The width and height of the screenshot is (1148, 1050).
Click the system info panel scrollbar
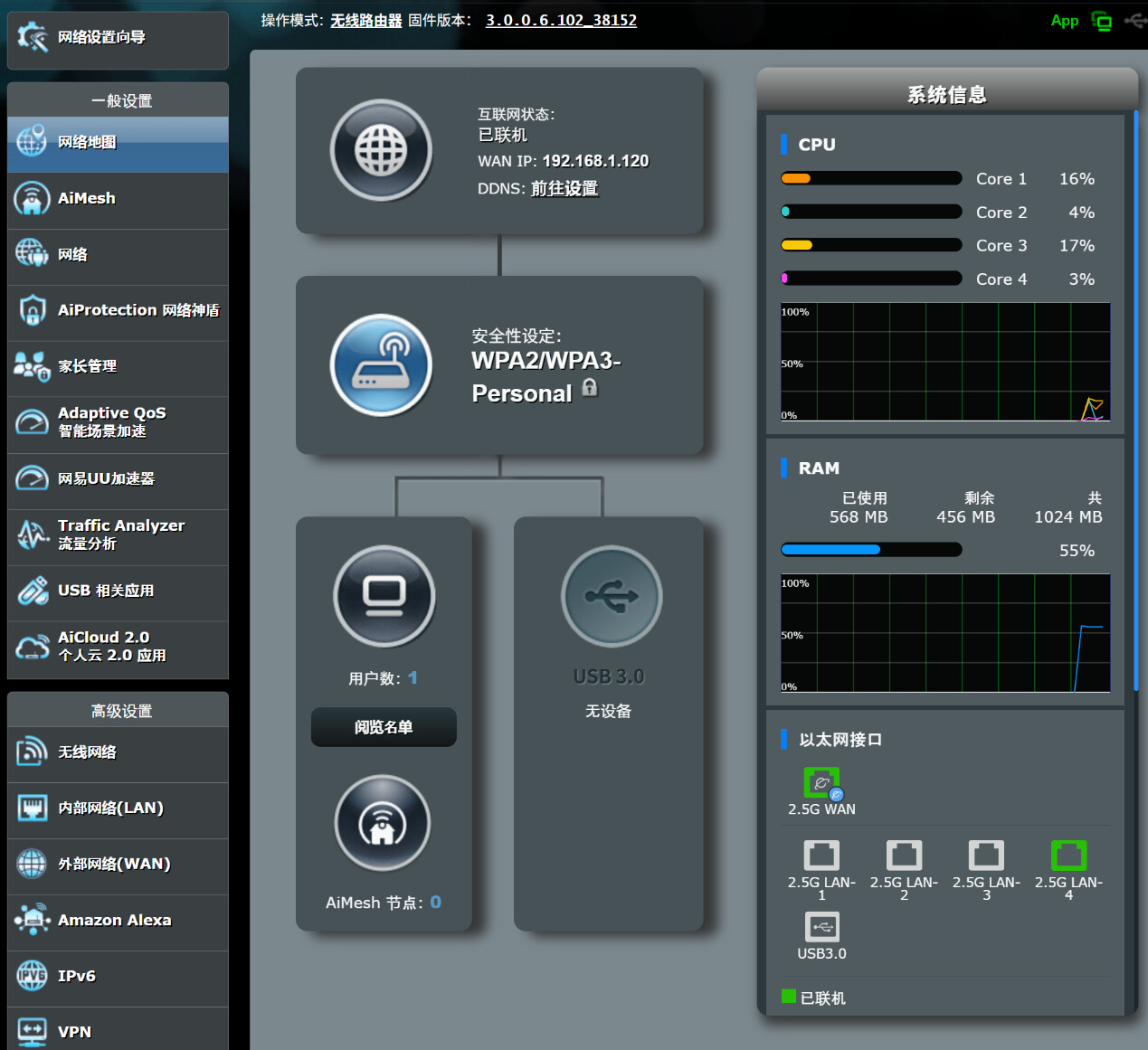click(x=1136, y=398)
